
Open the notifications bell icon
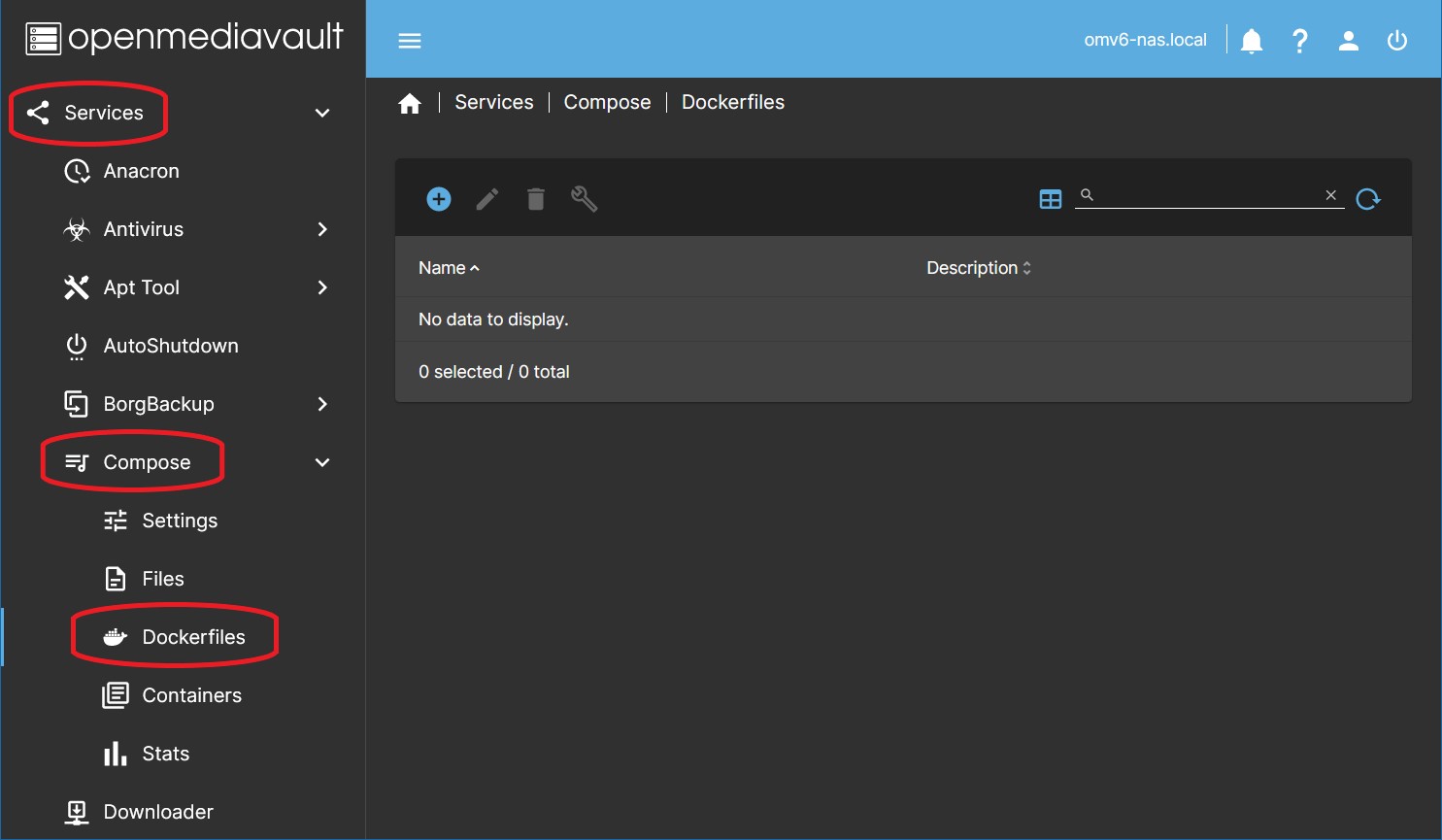click(1252, 41)
